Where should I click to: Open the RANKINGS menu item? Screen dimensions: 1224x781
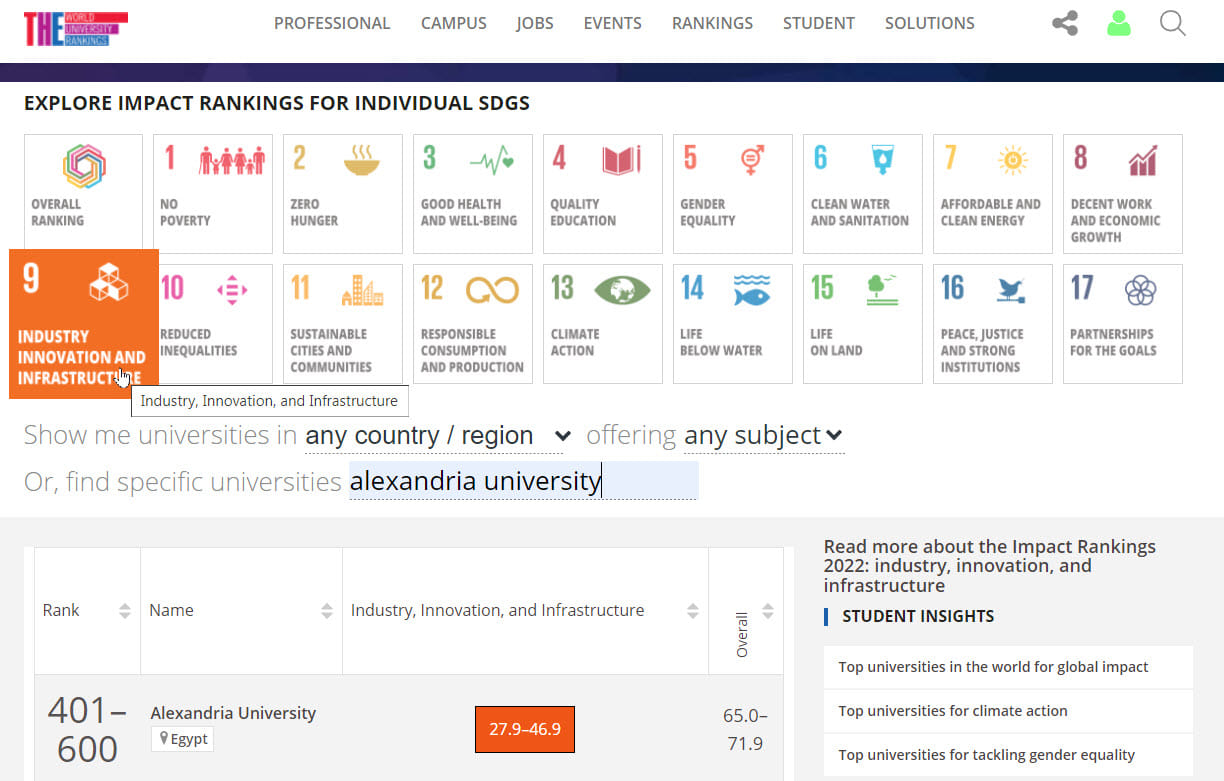(x=712, y=23)
